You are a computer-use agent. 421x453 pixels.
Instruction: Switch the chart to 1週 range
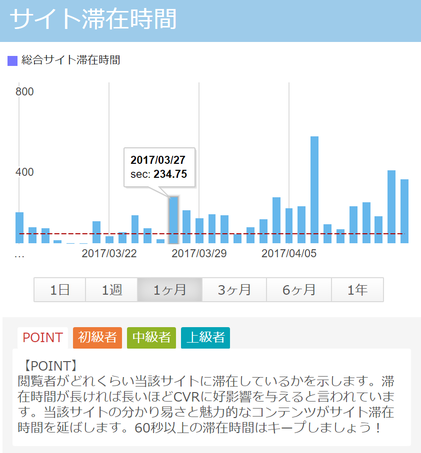click(112, 290)
